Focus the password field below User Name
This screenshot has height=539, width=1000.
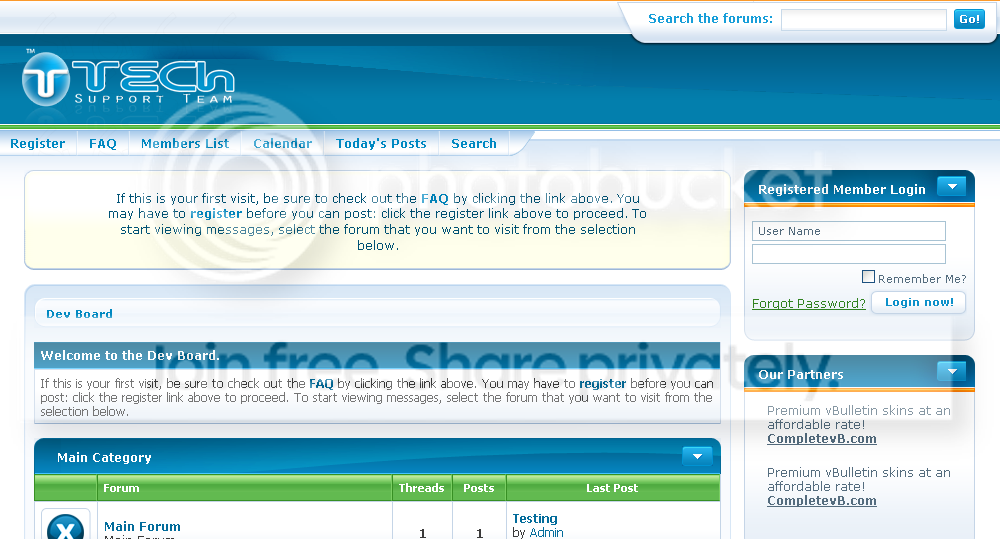click(849, 254)
